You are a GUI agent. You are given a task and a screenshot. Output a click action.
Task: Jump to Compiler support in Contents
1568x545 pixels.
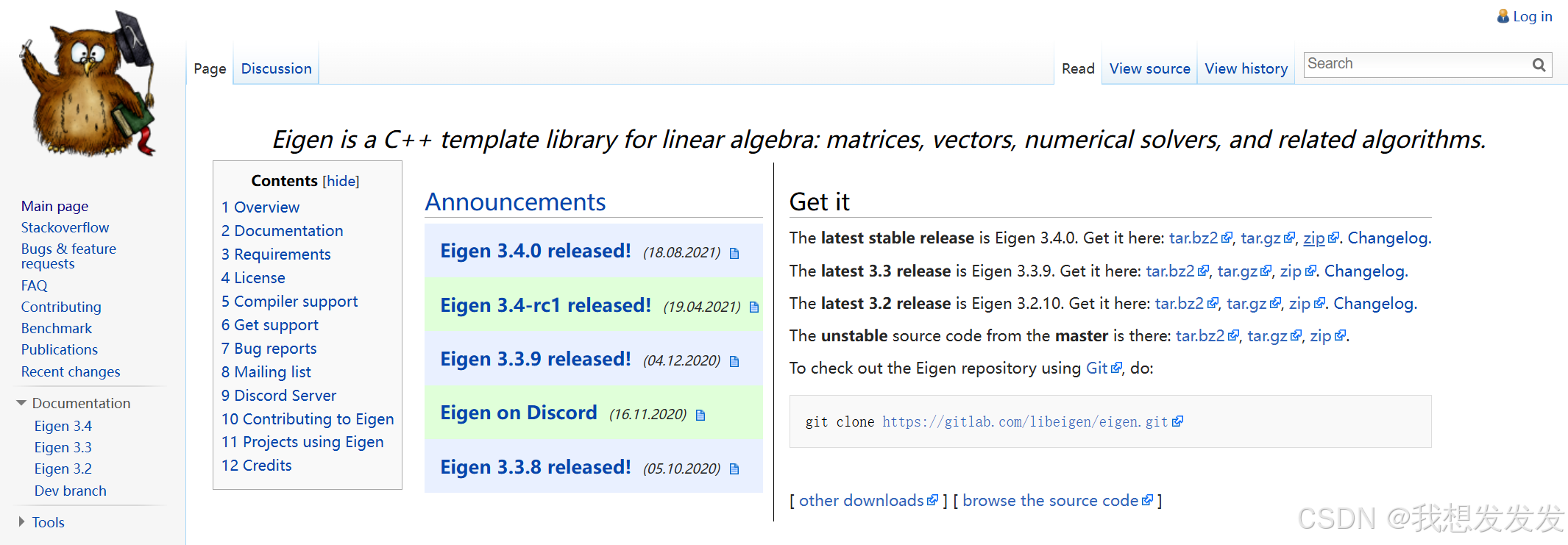coord(289,302)
